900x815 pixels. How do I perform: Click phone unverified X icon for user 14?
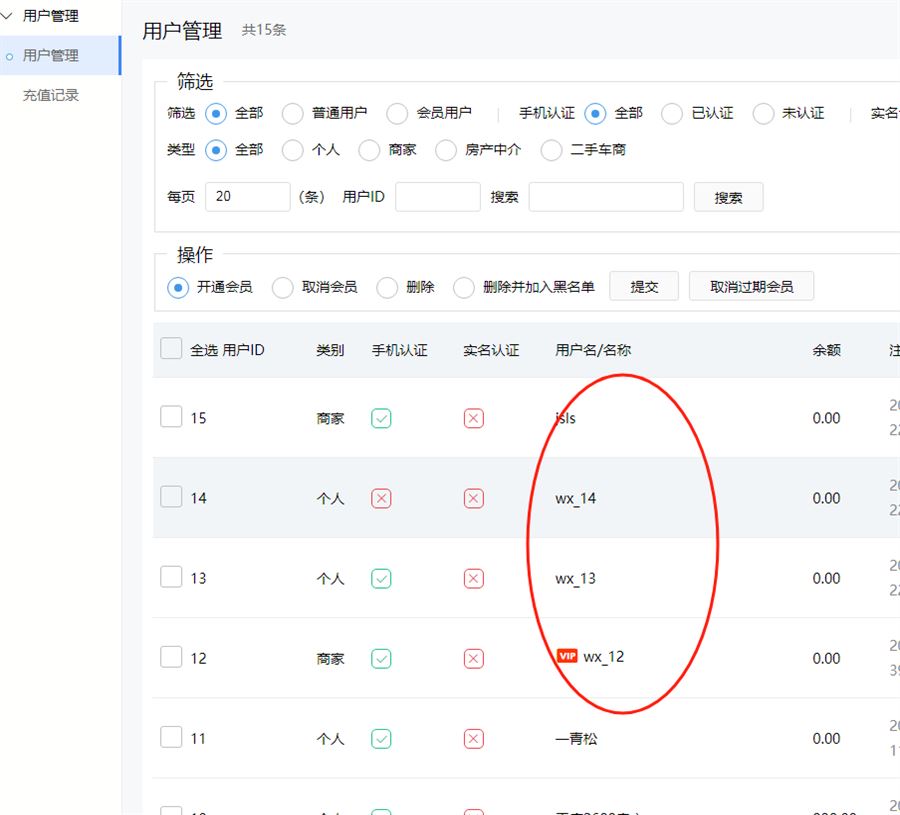[x=381, y=498]
